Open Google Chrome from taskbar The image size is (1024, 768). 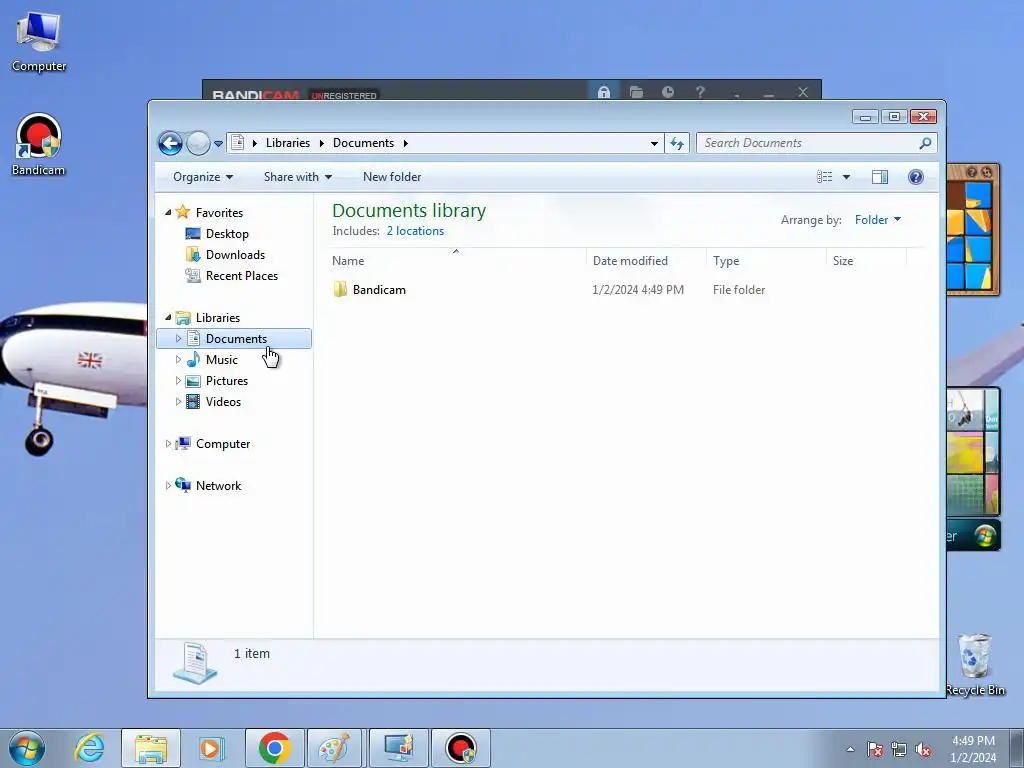pos(274,748)
